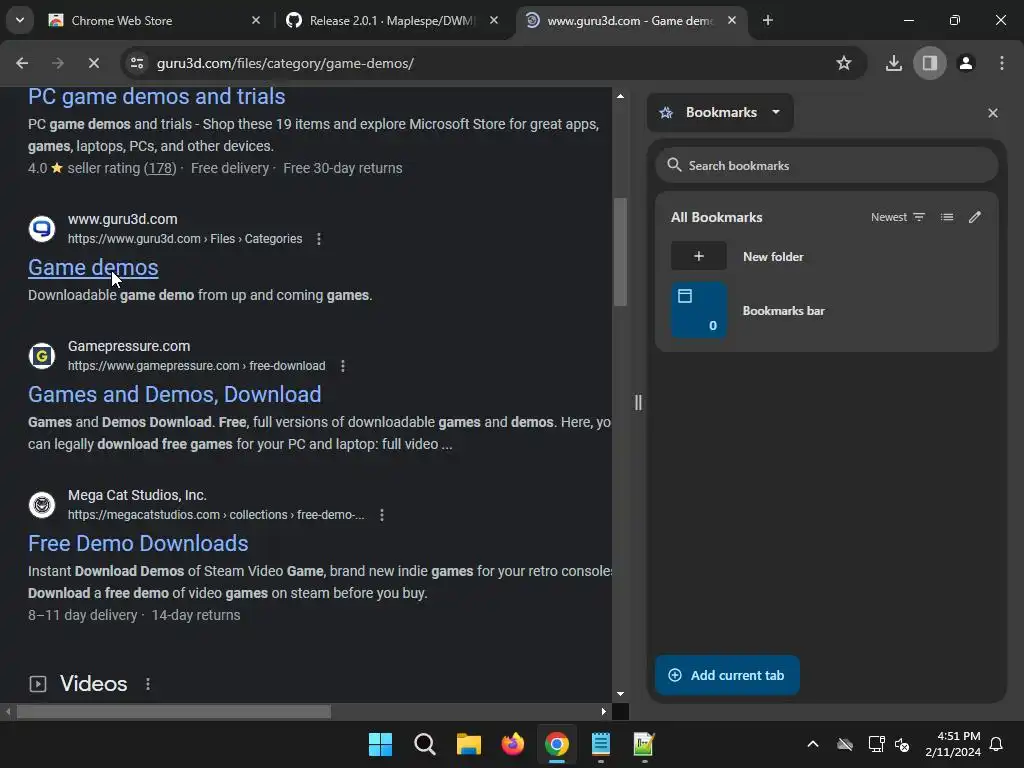Click the horizontal scroll right arrow
1024x768 pixels.
pos(603,711)
